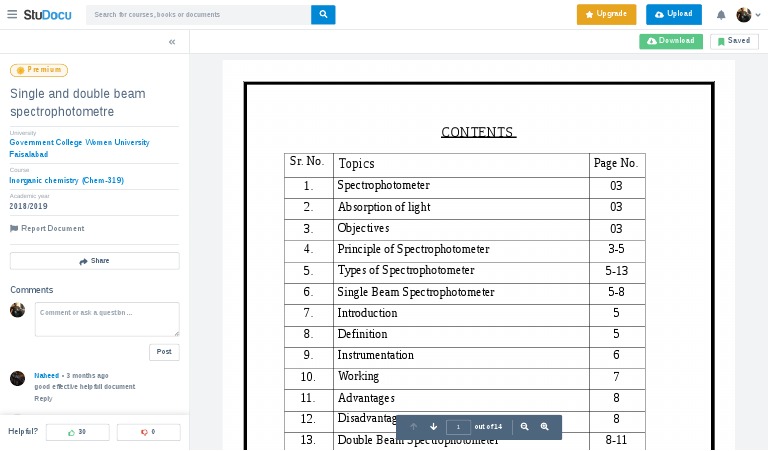Focus the course and document search field

(198, 15)
